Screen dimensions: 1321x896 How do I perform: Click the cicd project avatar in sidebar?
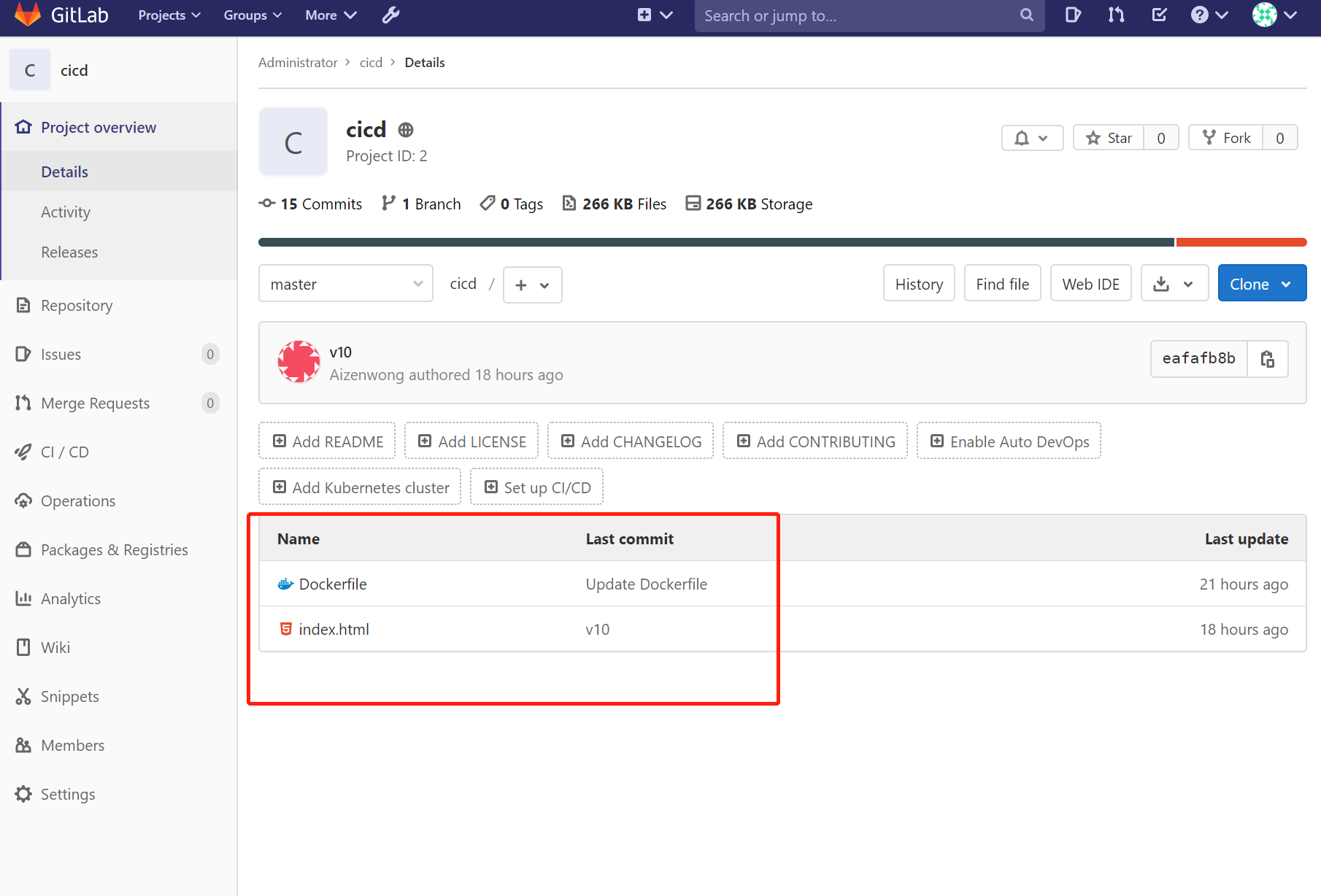tap(30, 70)
